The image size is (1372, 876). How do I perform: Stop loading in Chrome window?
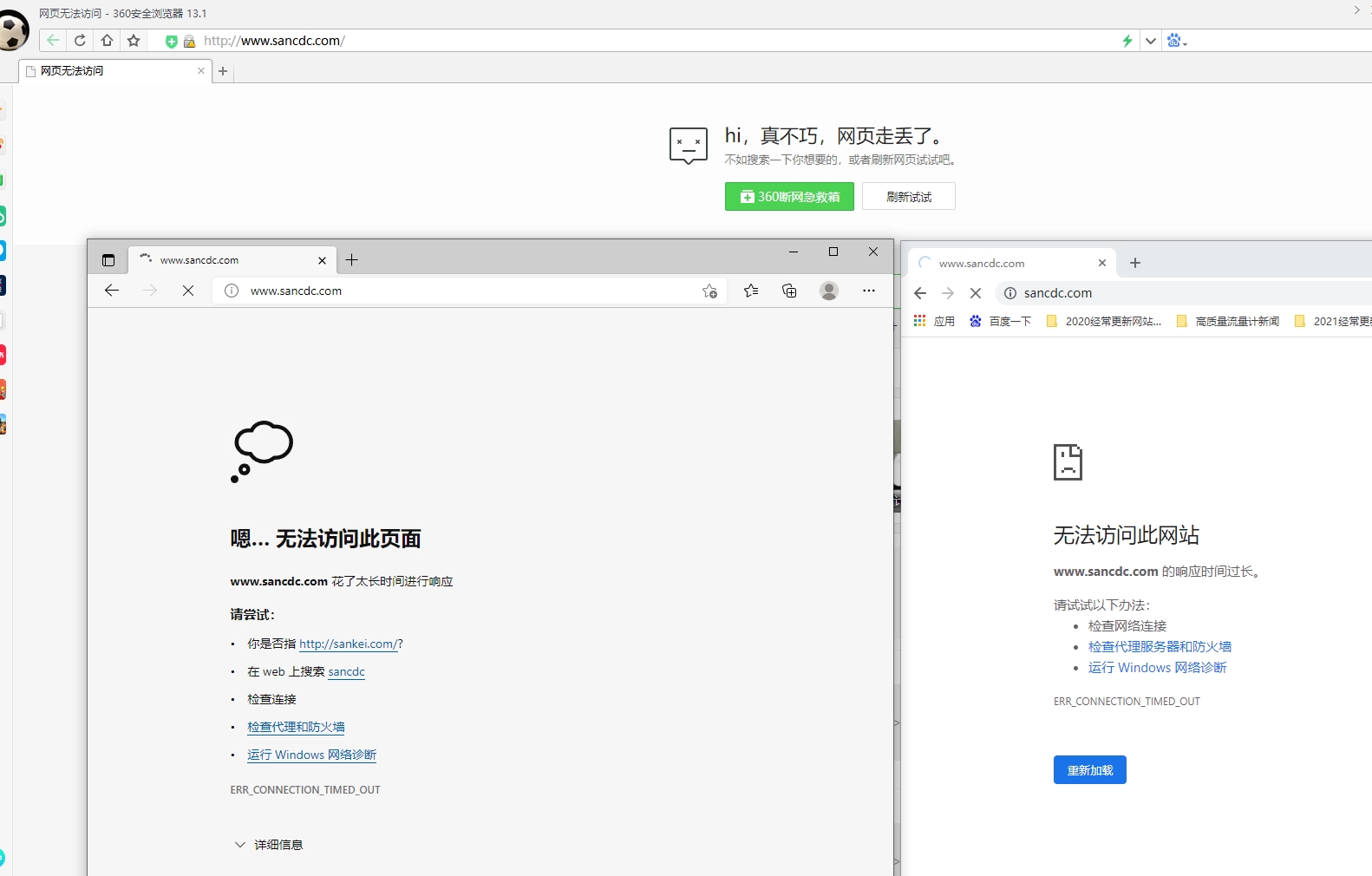976,293
